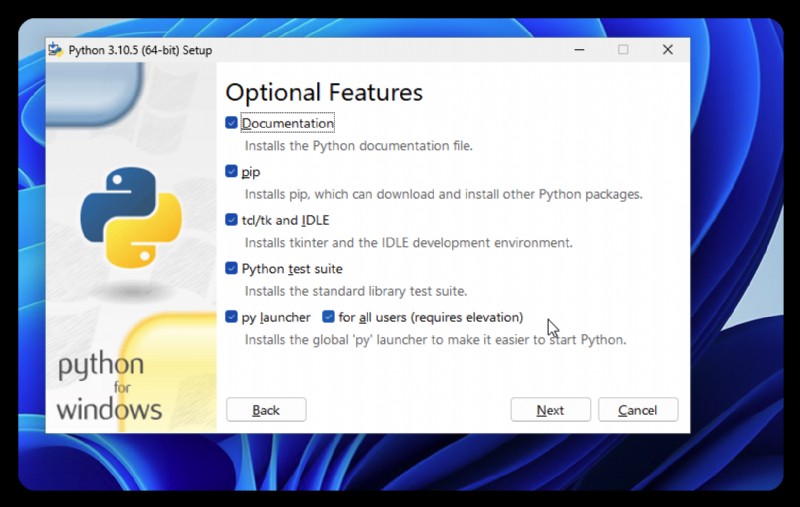Disable the tcl/tk and IDLE checkbox

[231, 219]
